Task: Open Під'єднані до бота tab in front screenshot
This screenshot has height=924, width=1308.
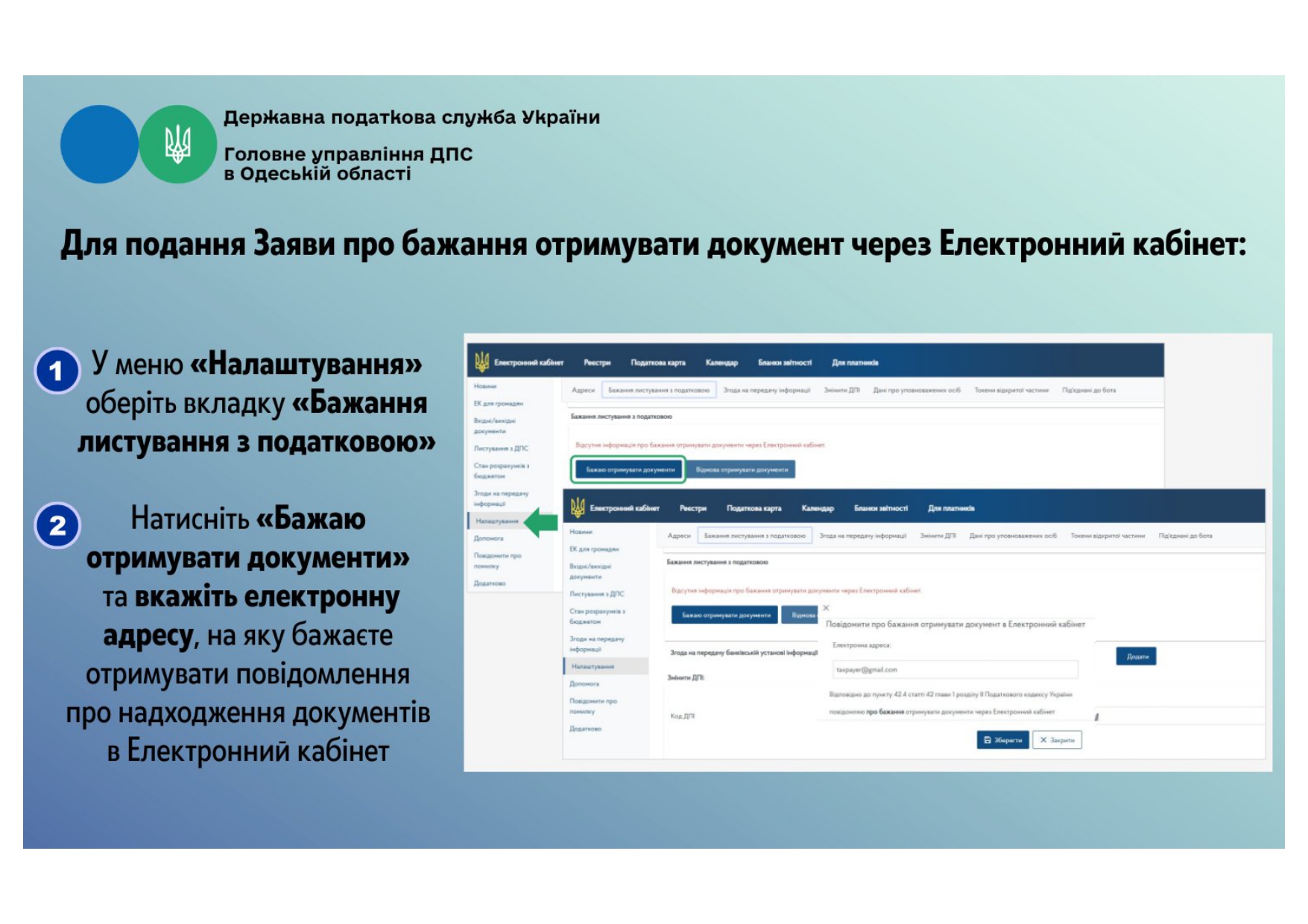Action: coord(1185,536)
